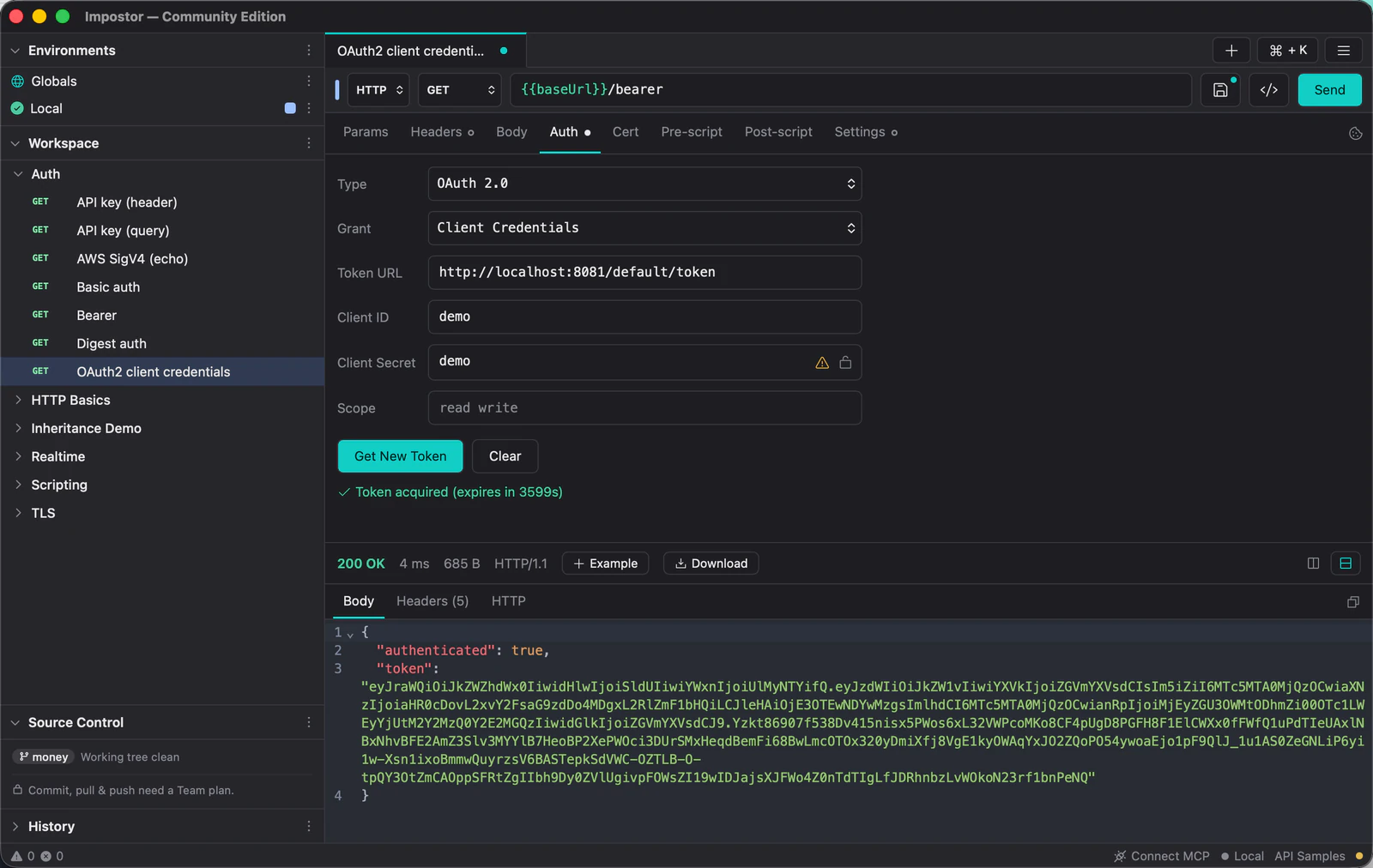Viewport: 1373px width, 868px height.
Task: Fold the JSON body at line 1
Action: [350, 634]
